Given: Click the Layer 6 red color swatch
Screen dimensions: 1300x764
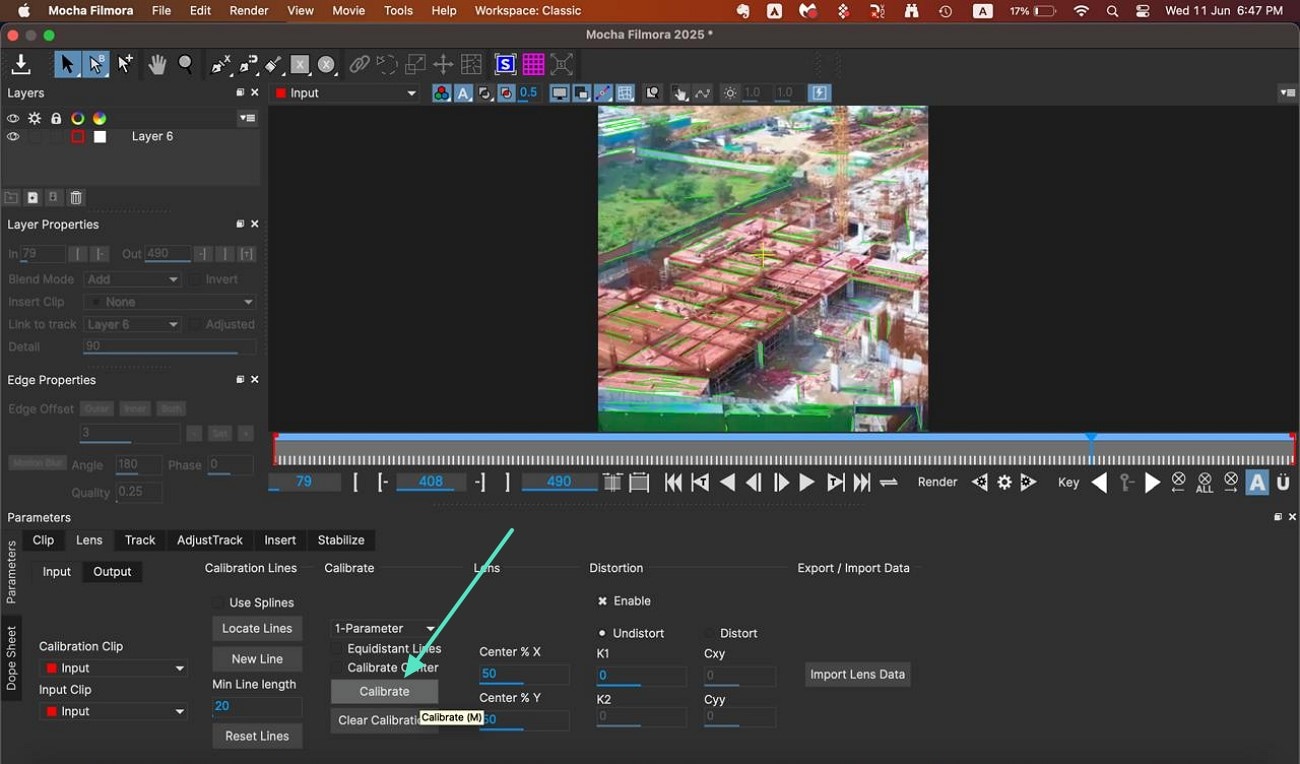Looking at the screenshot, I should point(77,137).
